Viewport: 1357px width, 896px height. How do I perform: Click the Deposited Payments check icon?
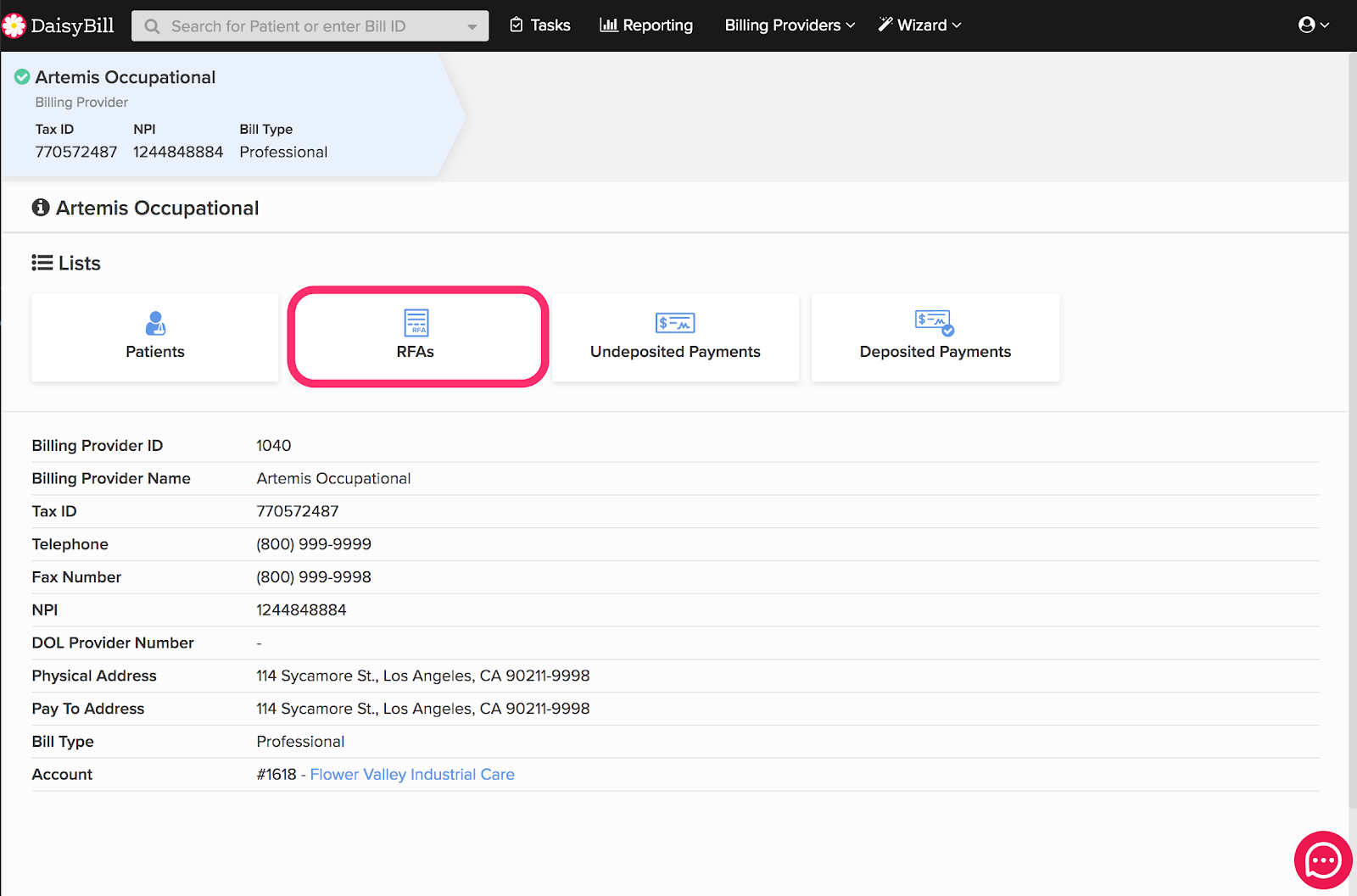935,323
